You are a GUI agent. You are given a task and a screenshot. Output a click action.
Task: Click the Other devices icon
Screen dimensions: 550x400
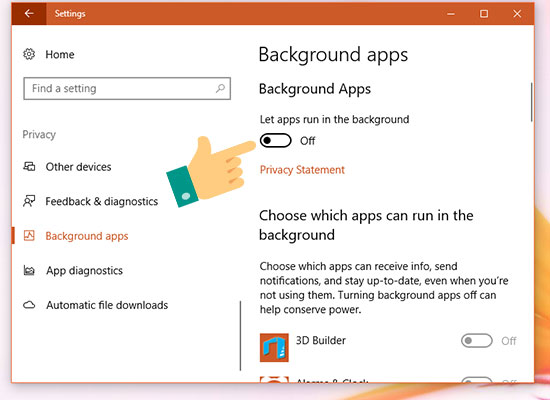pos(29,166)
